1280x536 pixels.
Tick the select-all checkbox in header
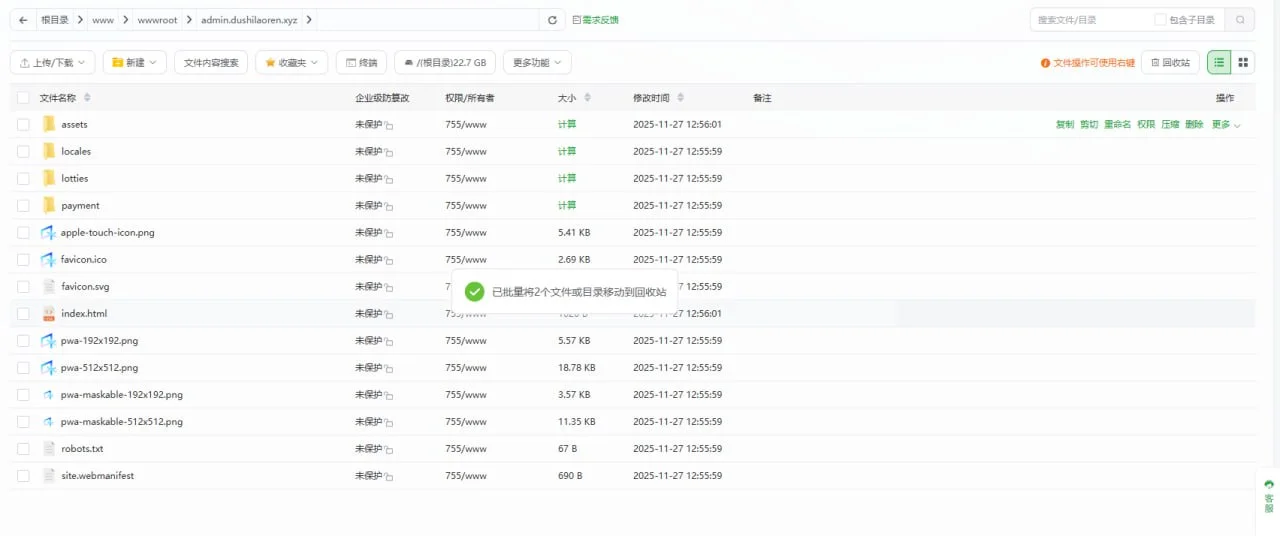coord(23,98)
